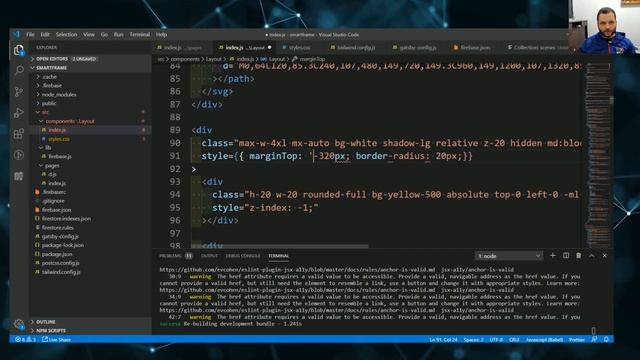Expand the node_modules folder

point(59,95)
